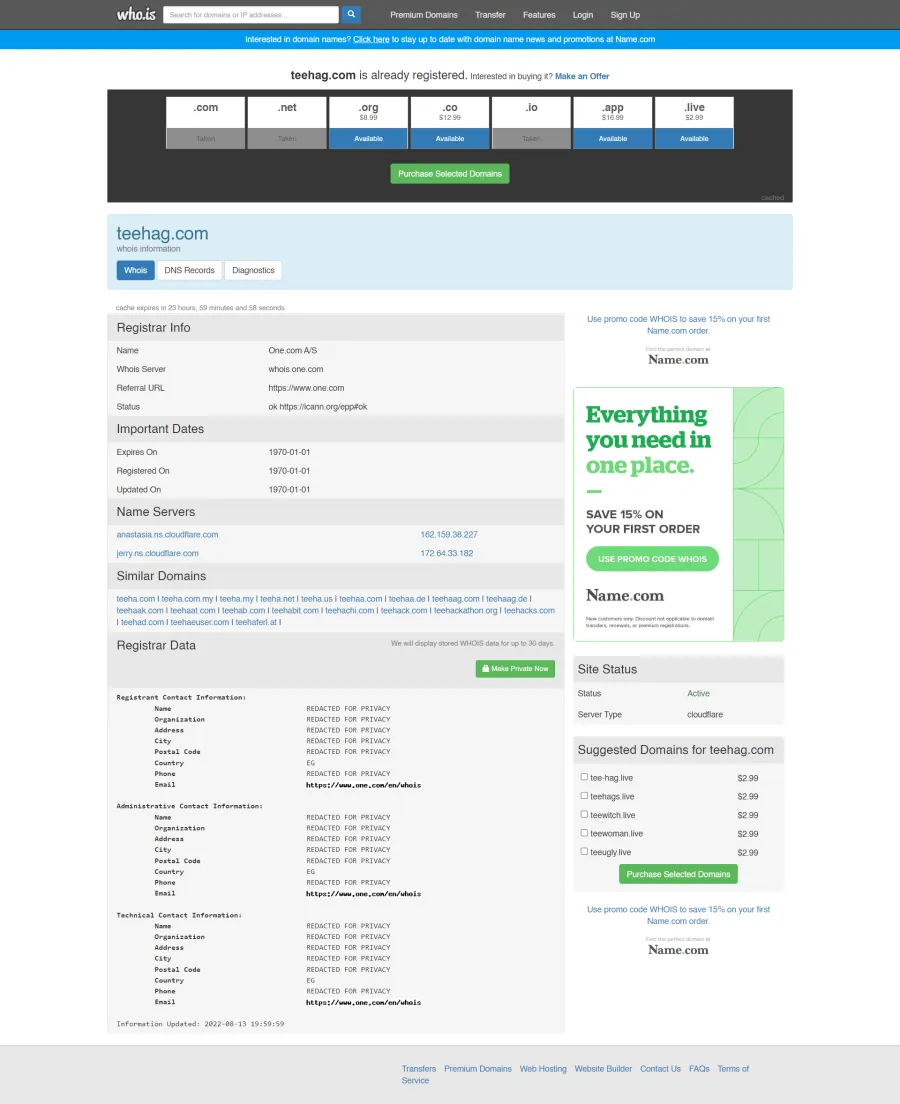Switch to the Diagnostics tab
900x1104 pixels.
[253, 270]
